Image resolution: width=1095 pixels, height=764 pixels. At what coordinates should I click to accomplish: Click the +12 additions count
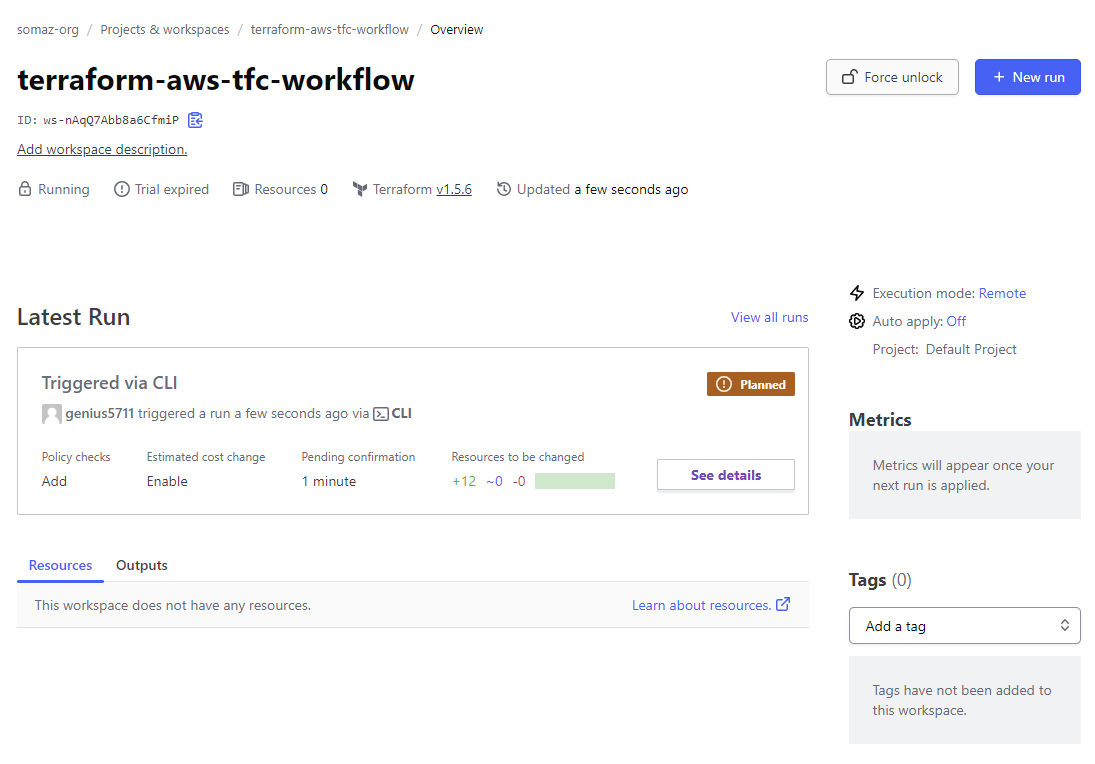tap(464, 481)
